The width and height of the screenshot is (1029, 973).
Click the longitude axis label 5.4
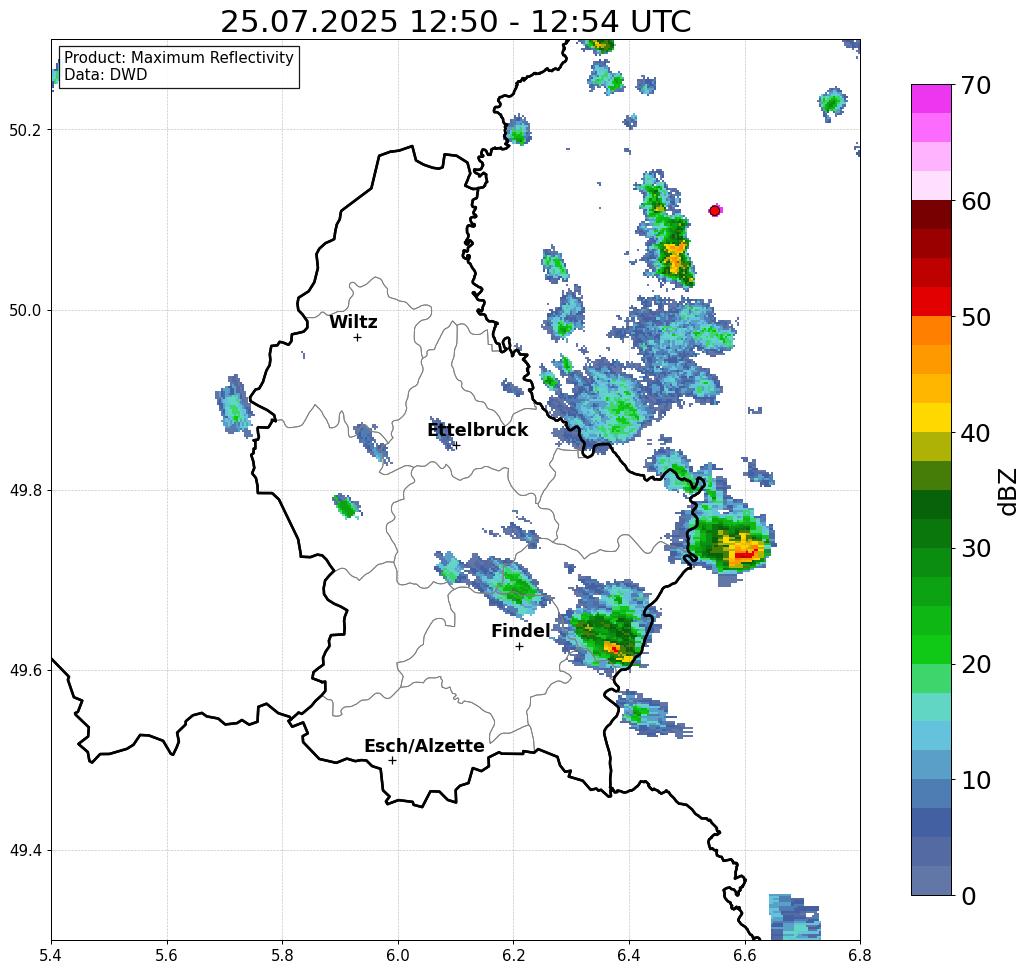click(x=51, y=955)
